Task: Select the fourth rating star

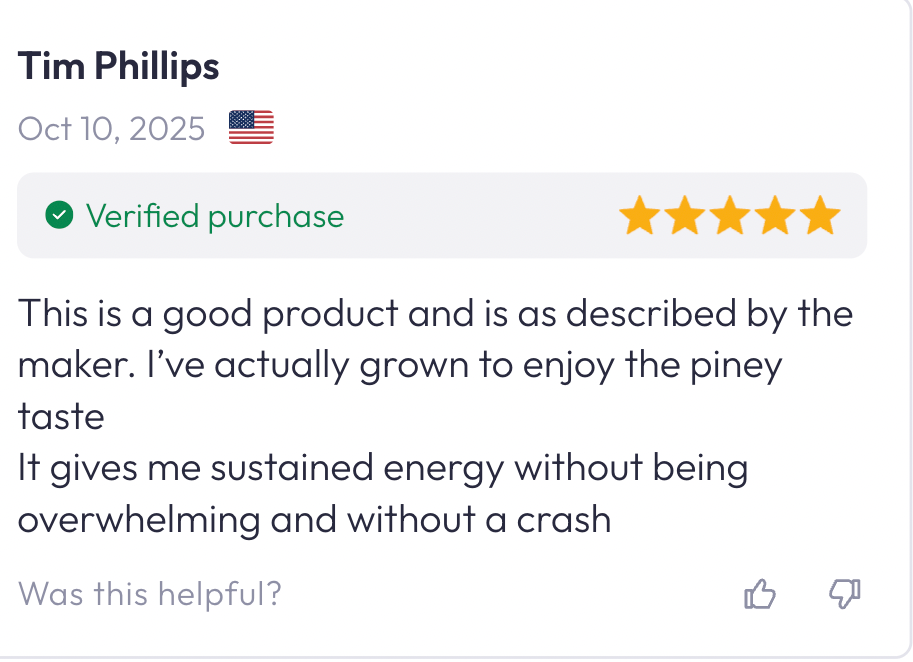Action: click(x=776, y=216)
